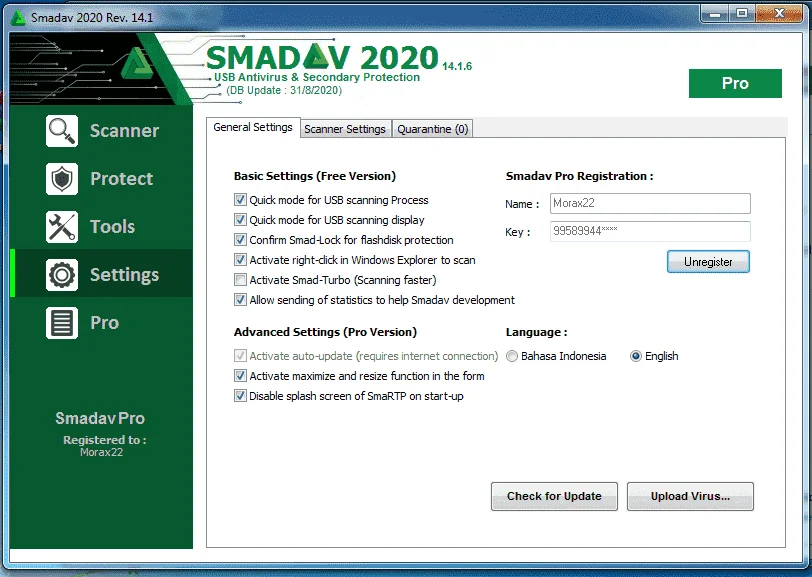This screenshot has width=812, height=577.
Task: Toggle maximize and resize function checkbox
Action: point(240,376)
